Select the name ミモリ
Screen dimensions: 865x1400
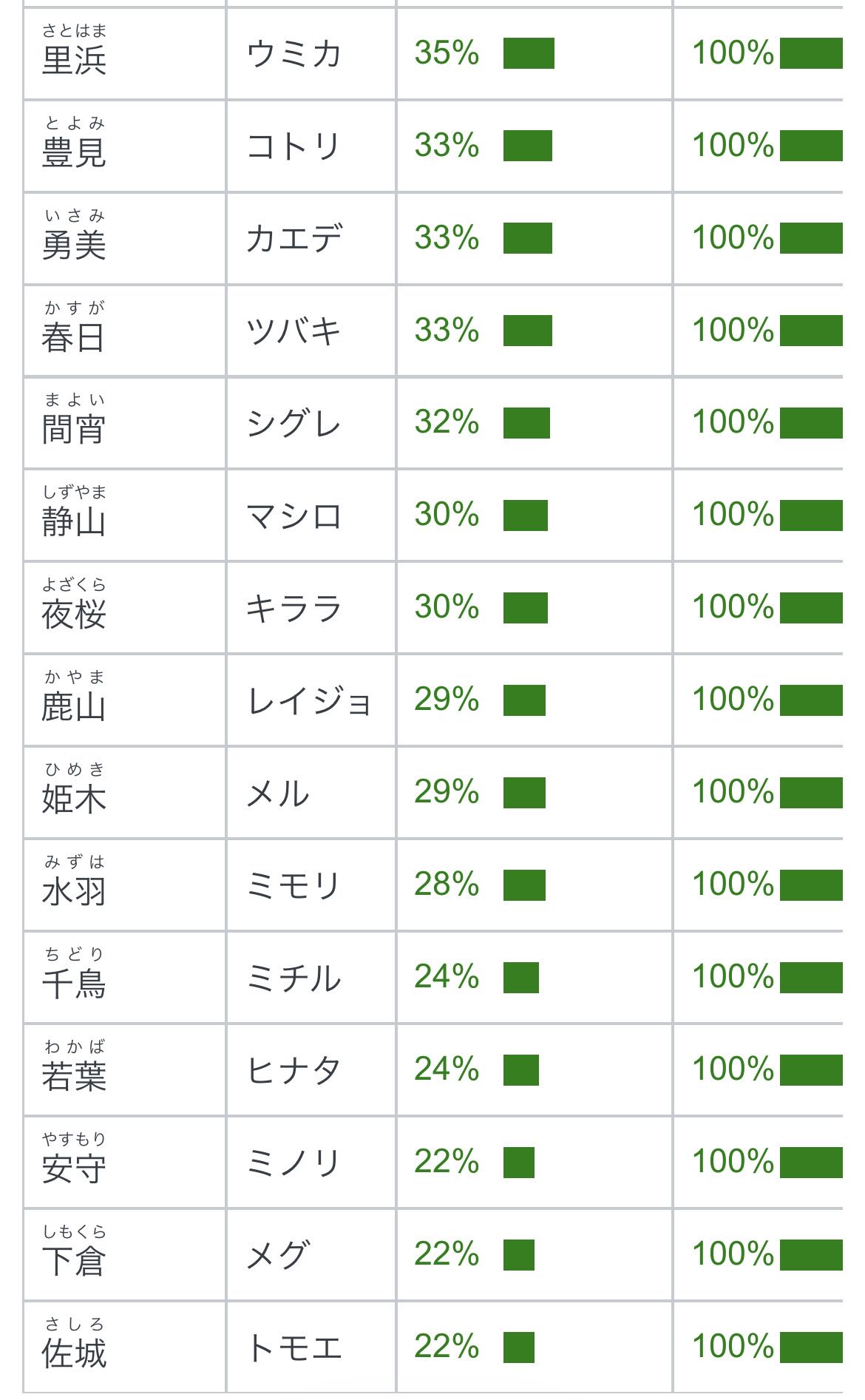[294, 885]
